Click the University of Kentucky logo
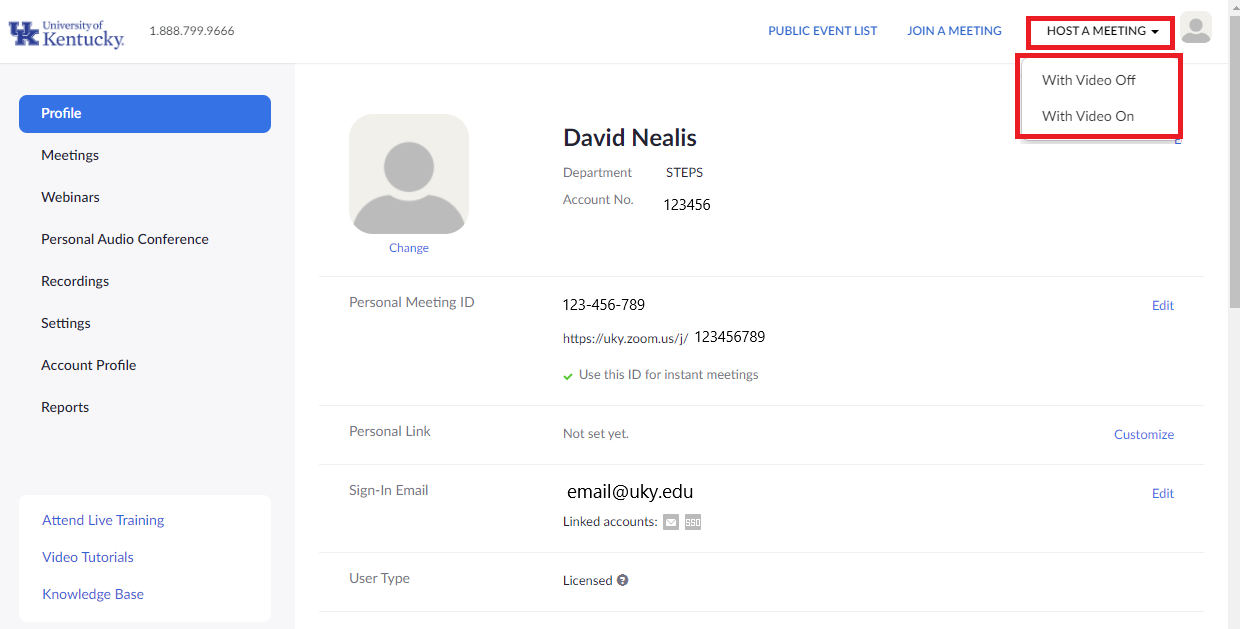 pyautogui.click(x=66, y=33)
